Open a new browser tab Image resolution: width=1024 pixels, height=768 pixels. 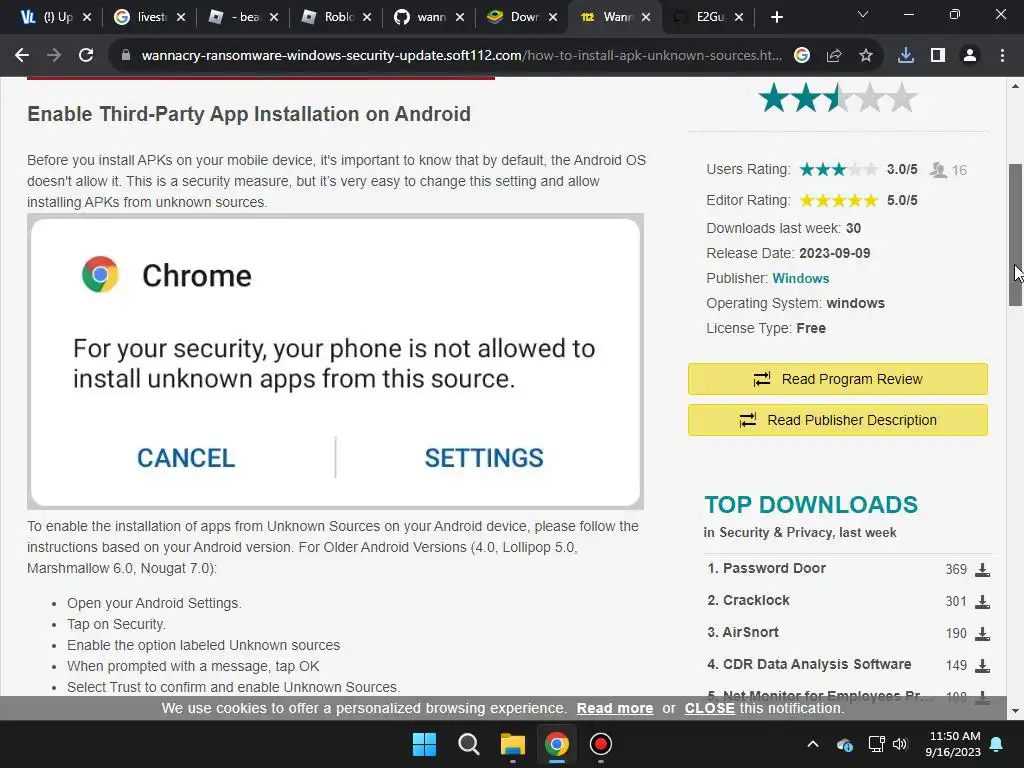pyautogui.click(x=776, y=17)
